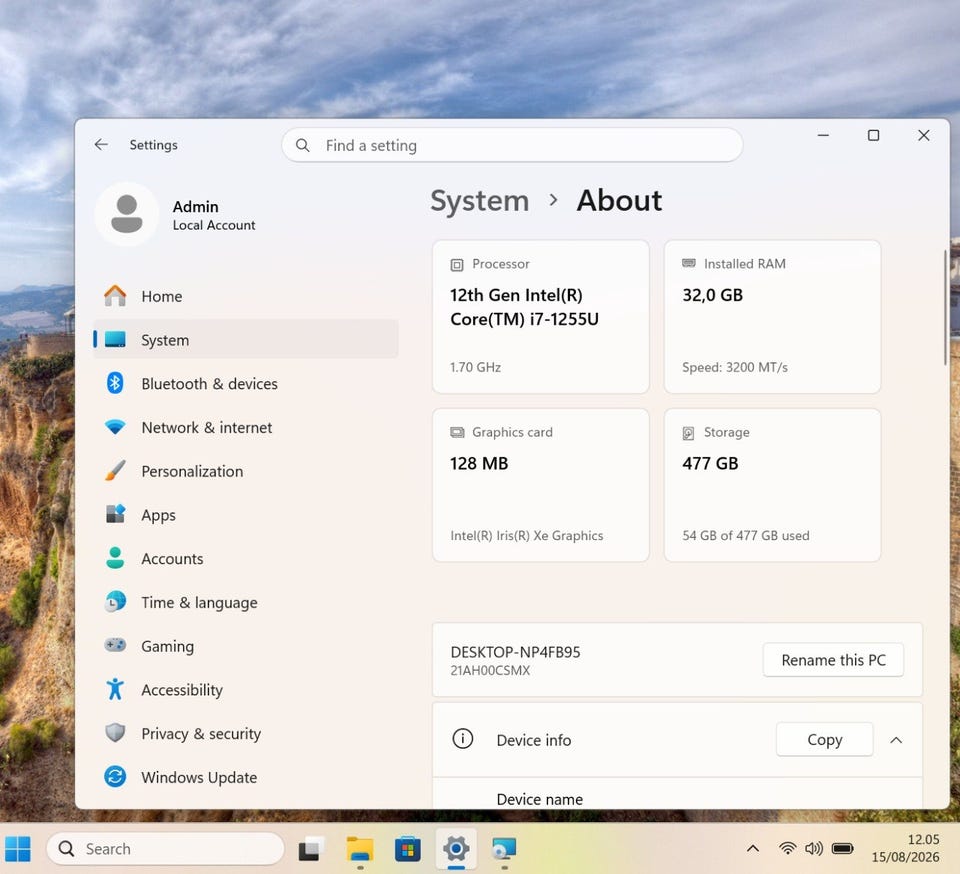The width and height of the screenshot is (960, 874).
Task: Click the Admin Local Account name
Action: tap(213, 215)
